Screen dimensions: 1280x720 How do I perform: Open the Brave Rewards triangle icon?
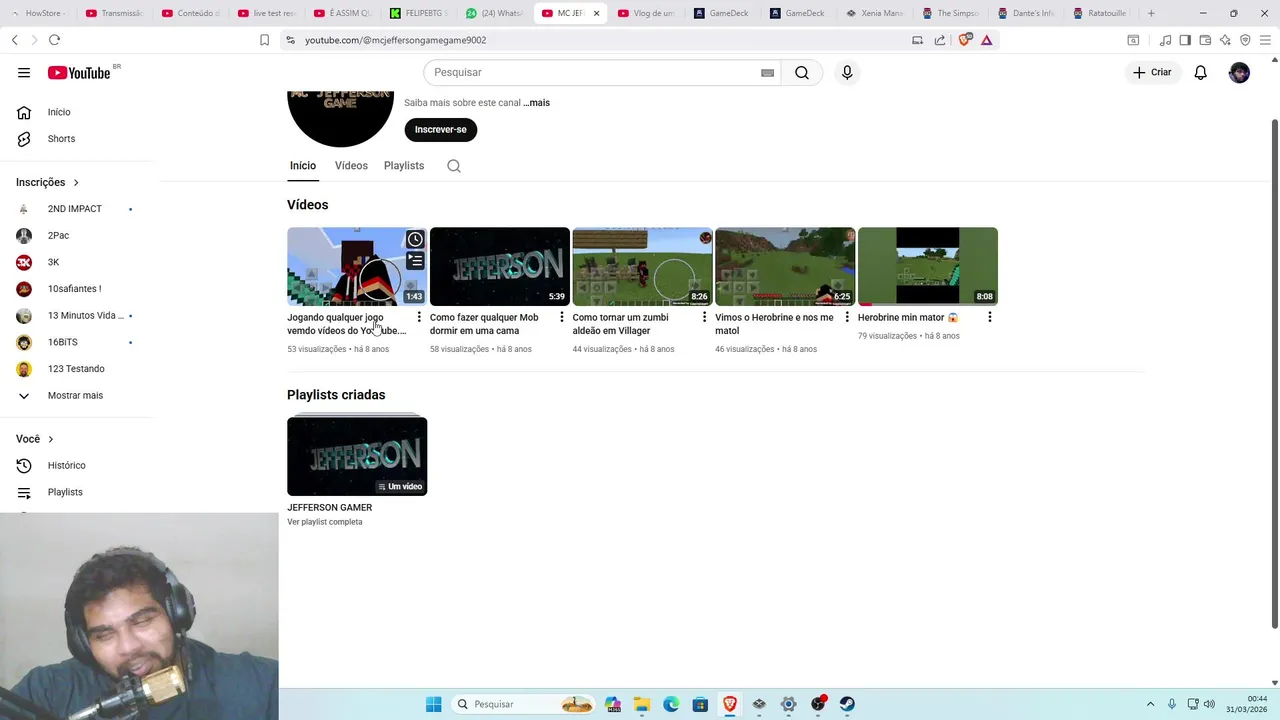pos(987,40)
